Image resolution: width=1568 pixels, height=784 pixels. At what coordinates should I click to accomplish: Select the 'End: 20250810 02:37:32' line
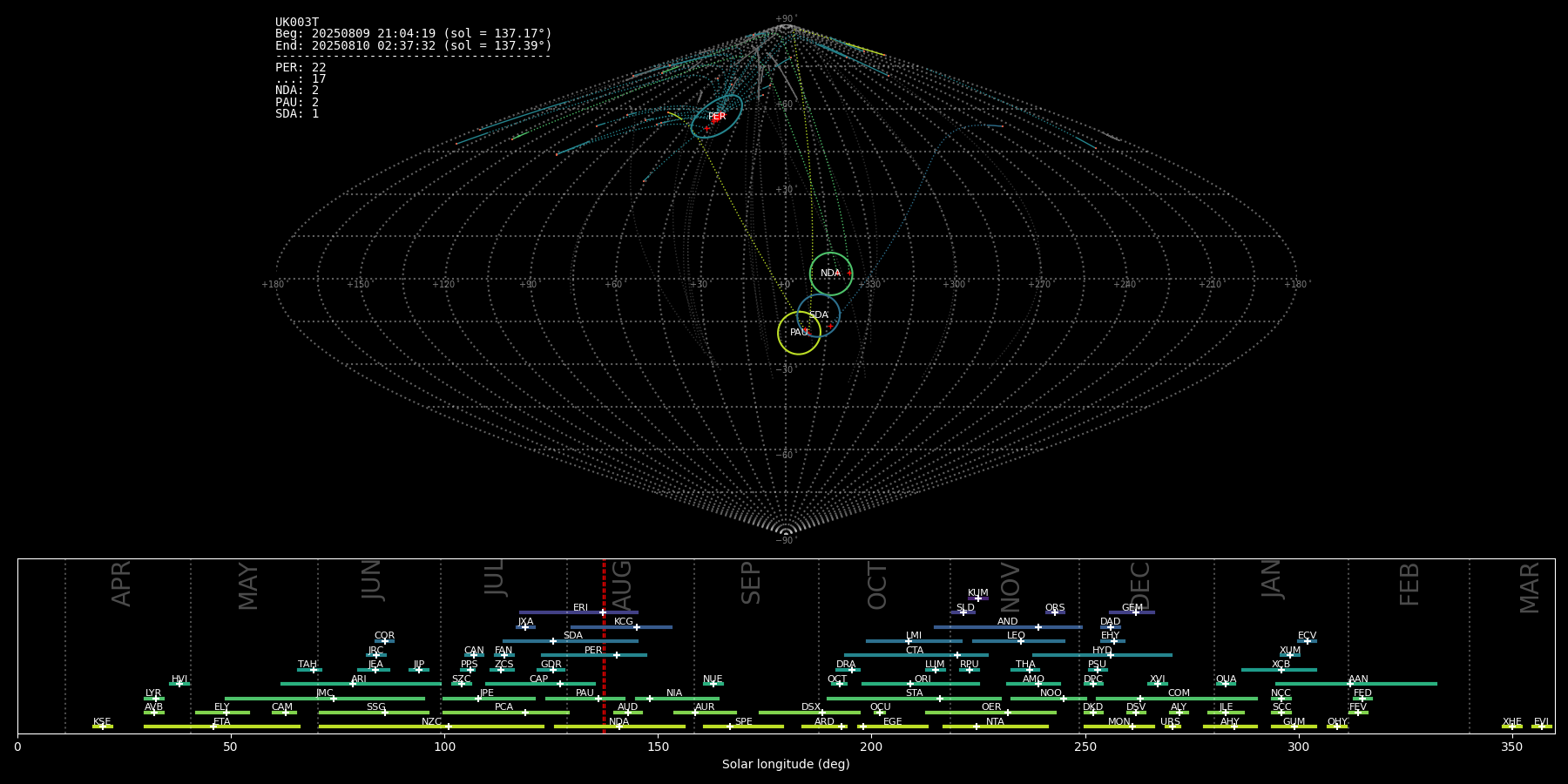(x=414, y=45)
